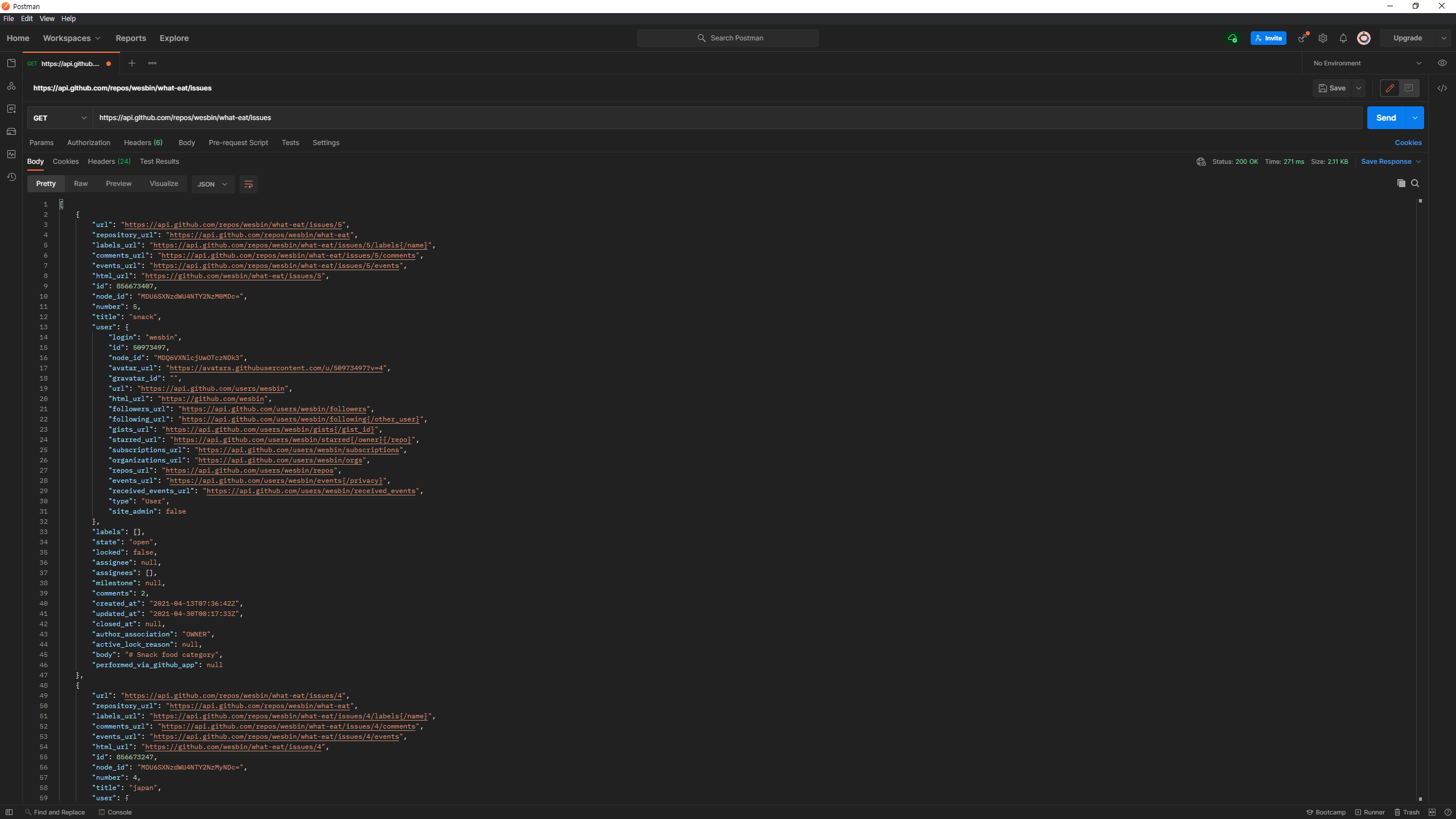Click the Upgrade button
The image size is (1456, 819).
pyautogui.click(x=1408, y=38)
